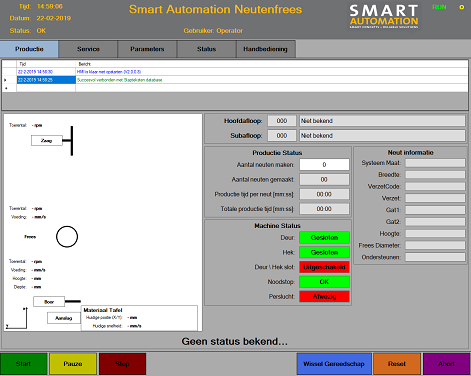The height and width of the screenshot is (376, 471).
Task: Click the Aantal neuten maken input field
Action: [324, 165]
